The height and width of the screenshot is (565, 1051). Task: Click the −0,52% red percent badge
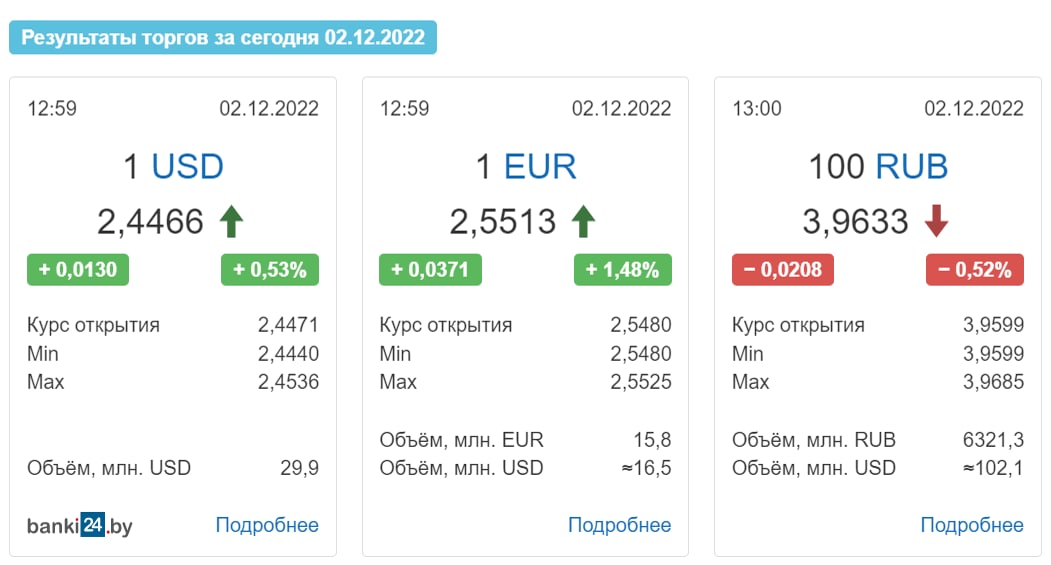point(975,269)
